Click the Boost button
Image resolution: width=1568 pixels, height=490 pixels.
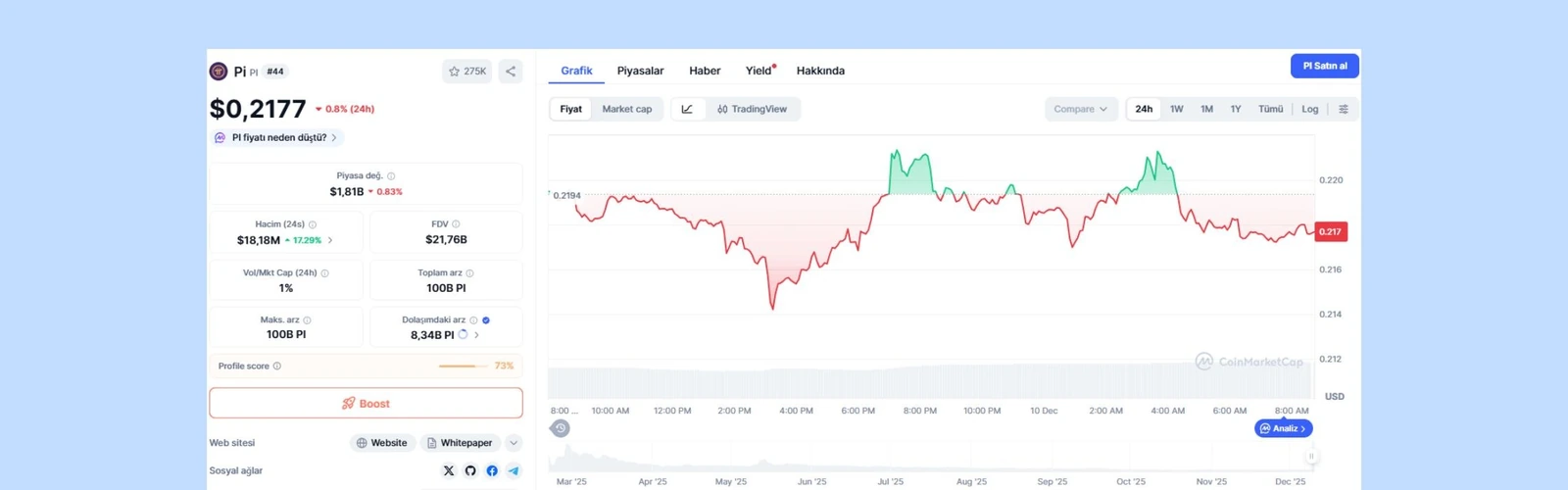(x=366, y=403)
